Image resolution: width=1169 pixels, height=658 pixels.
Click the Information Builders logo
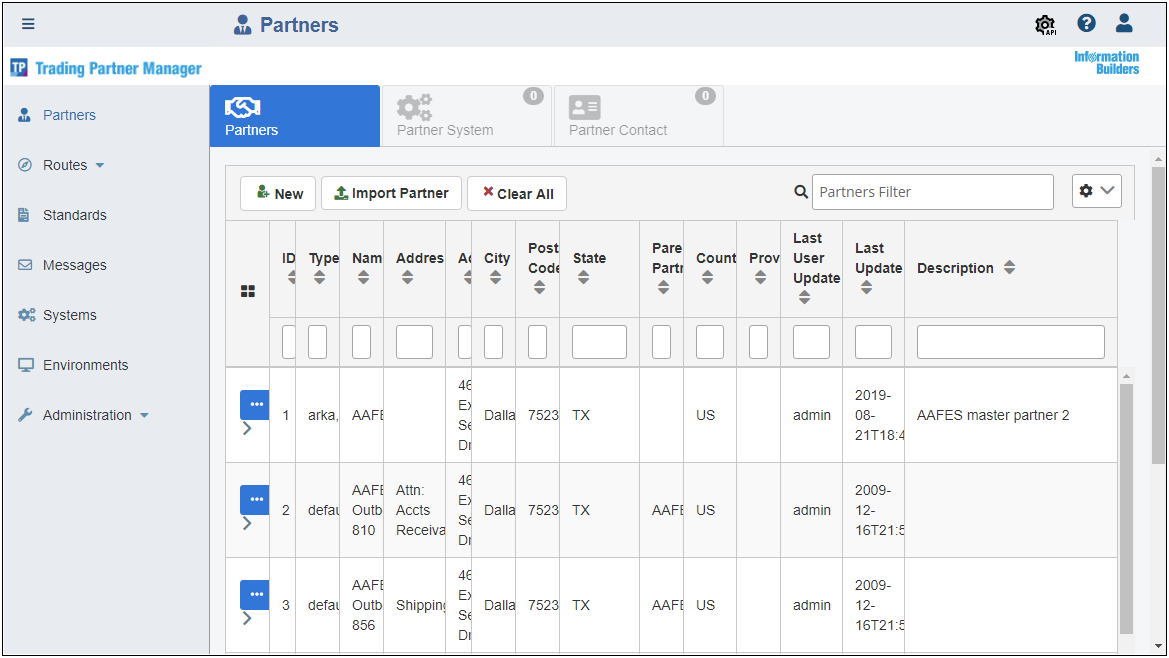[x=1106, y=63]
